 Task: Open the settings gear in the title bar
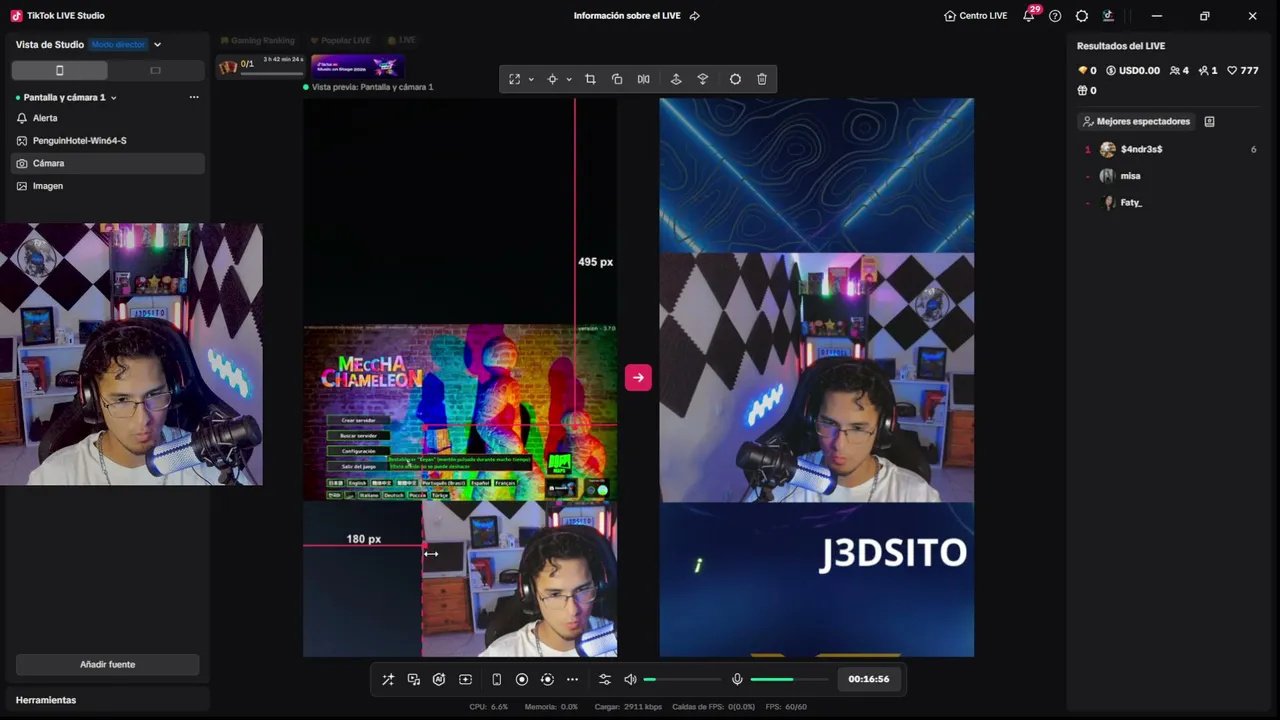(1082, 16)
